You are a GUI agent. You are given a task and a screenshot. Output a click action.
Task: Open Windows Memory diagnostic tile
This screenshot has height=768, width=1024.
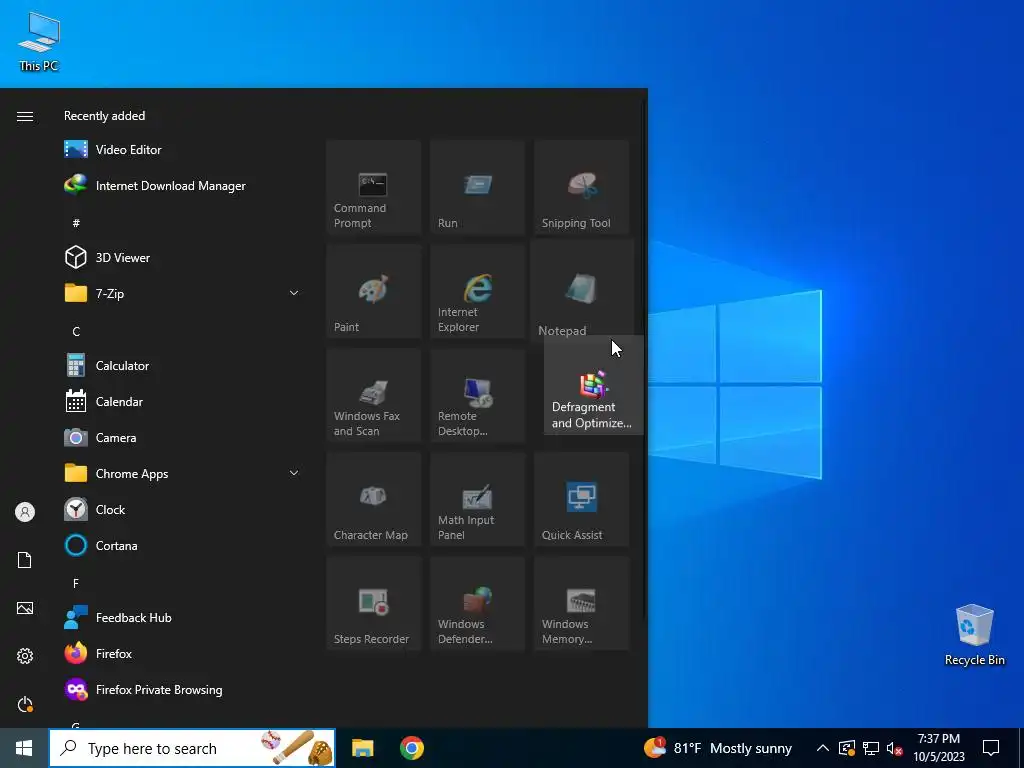pos(581,603)
